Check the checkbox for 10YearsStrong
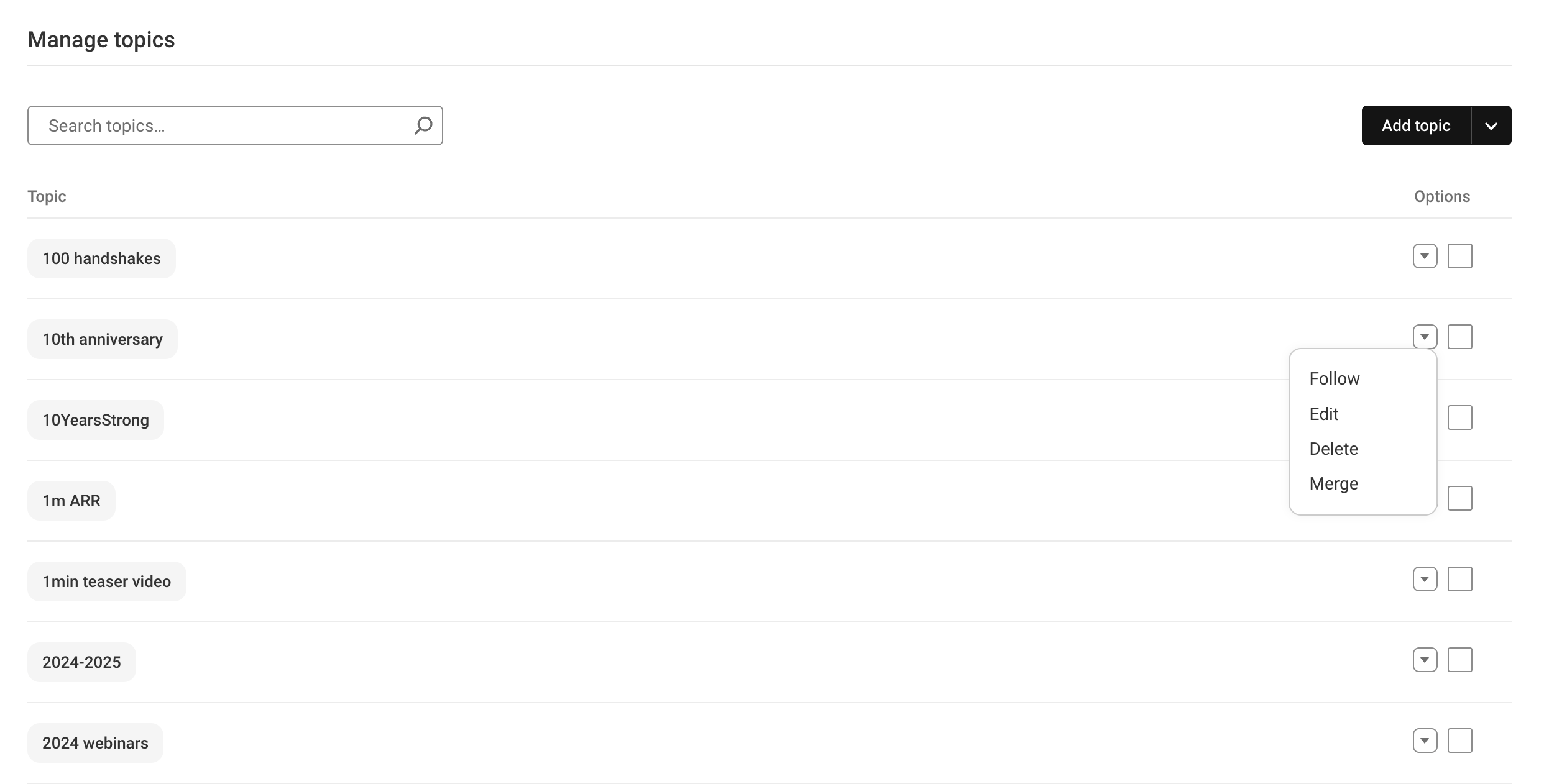This screenshot has width=1549, height=784. pos(1461,417)
